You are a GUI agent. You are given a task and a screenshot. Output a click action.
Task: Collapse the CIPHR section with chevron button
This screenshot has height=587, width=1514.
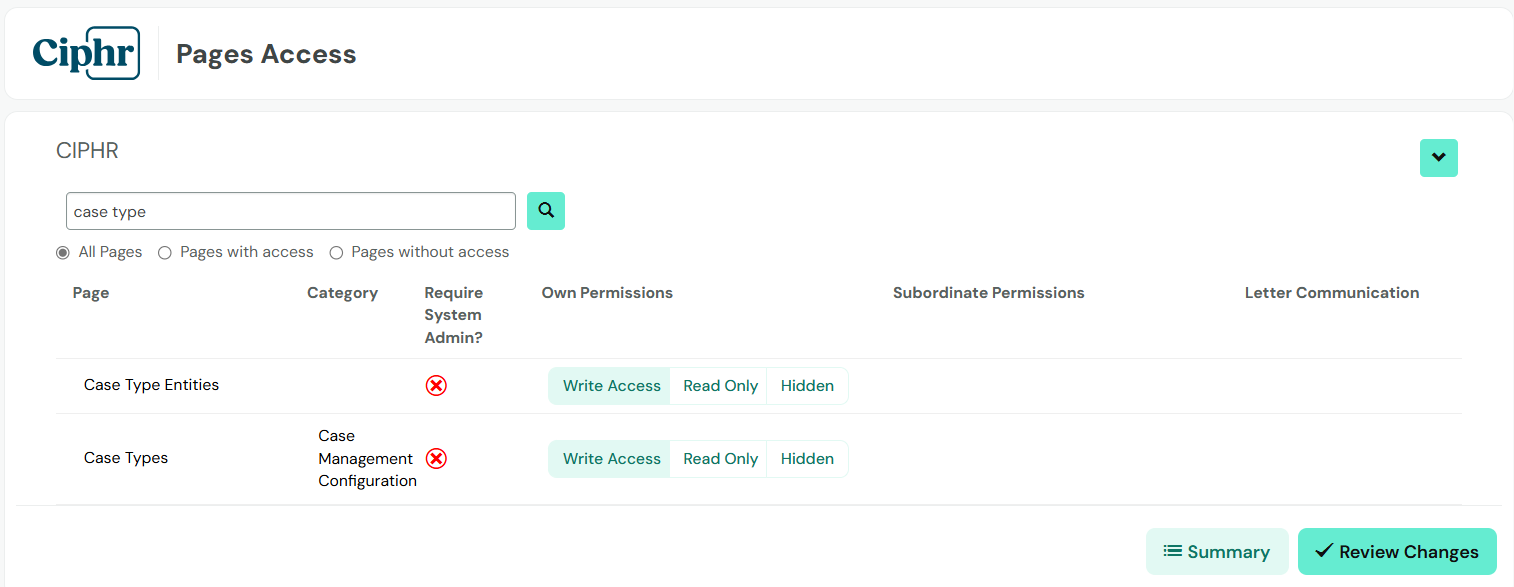1439,158
